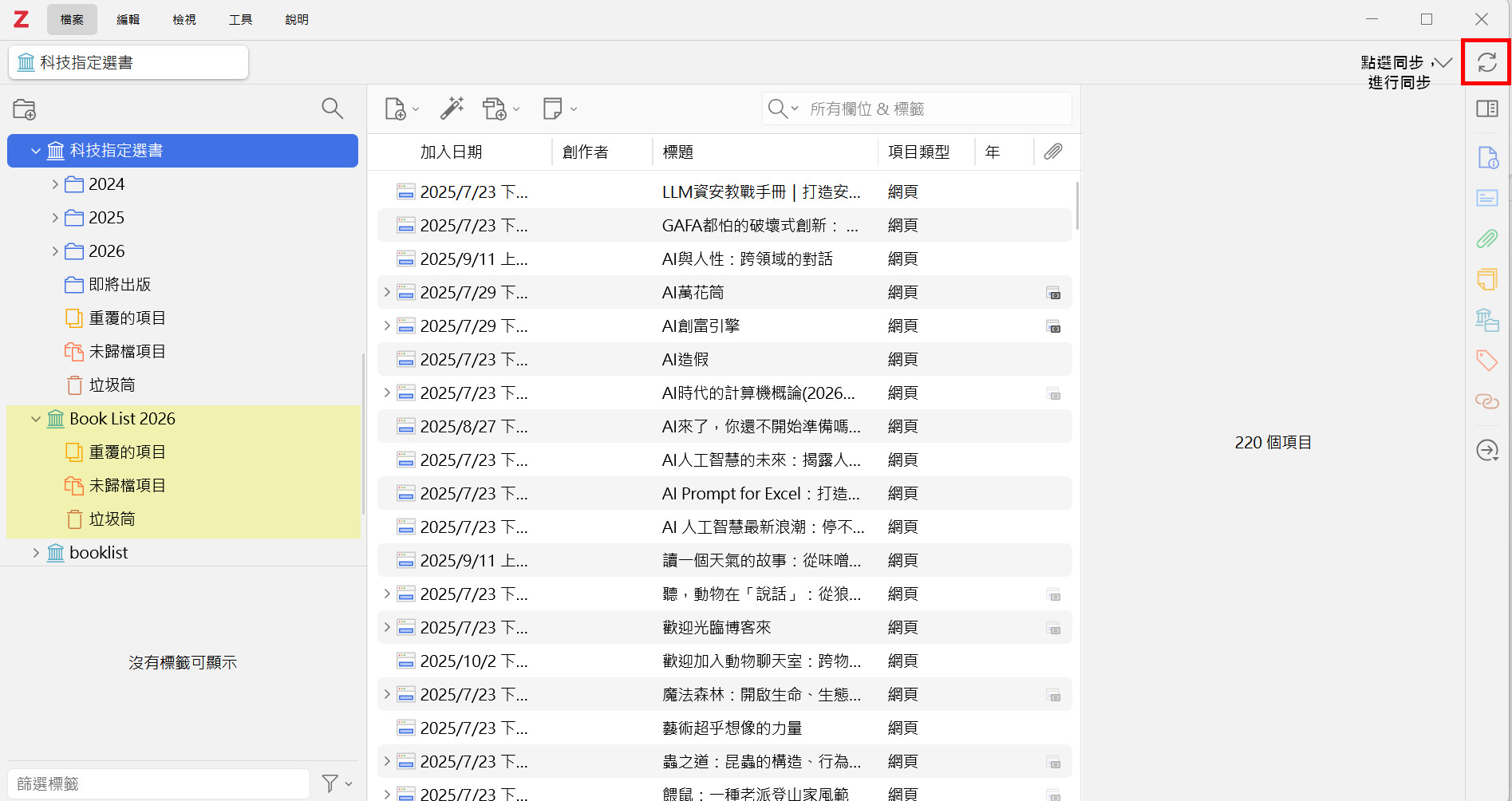Expand the 2024 collection folder
The image size is (1512, 801).
[x=55, y=184]
